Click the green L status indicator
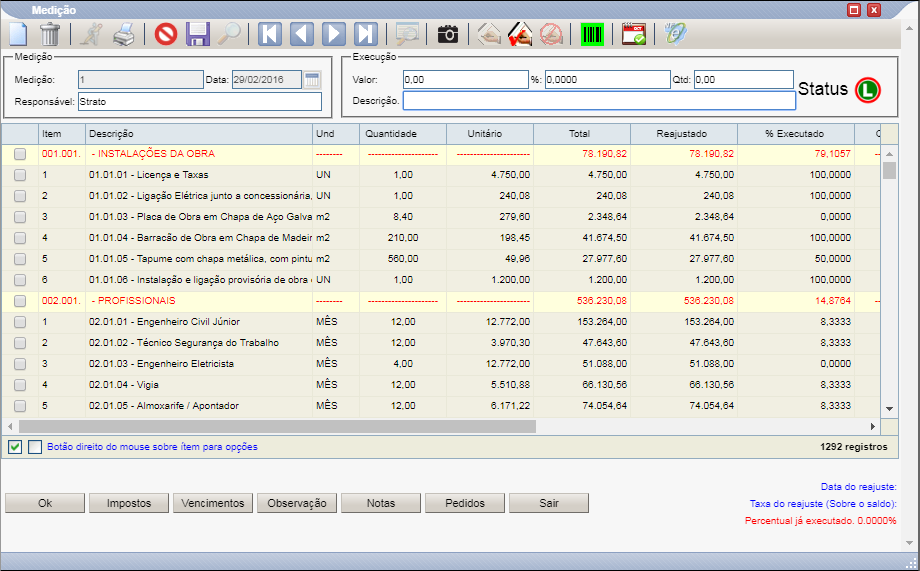The width and height of the screenshot is (920, 571). coord(868,90)
